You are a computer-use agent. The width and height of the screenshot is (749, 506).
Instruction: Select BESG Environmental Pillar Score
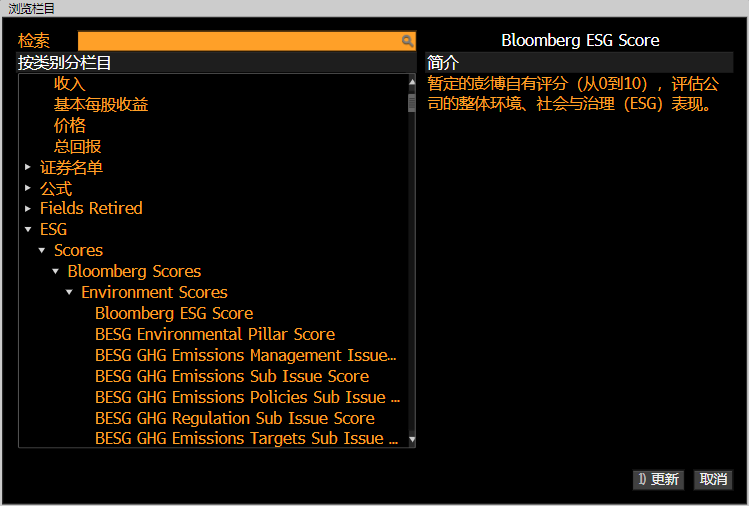tap(215, 334)
